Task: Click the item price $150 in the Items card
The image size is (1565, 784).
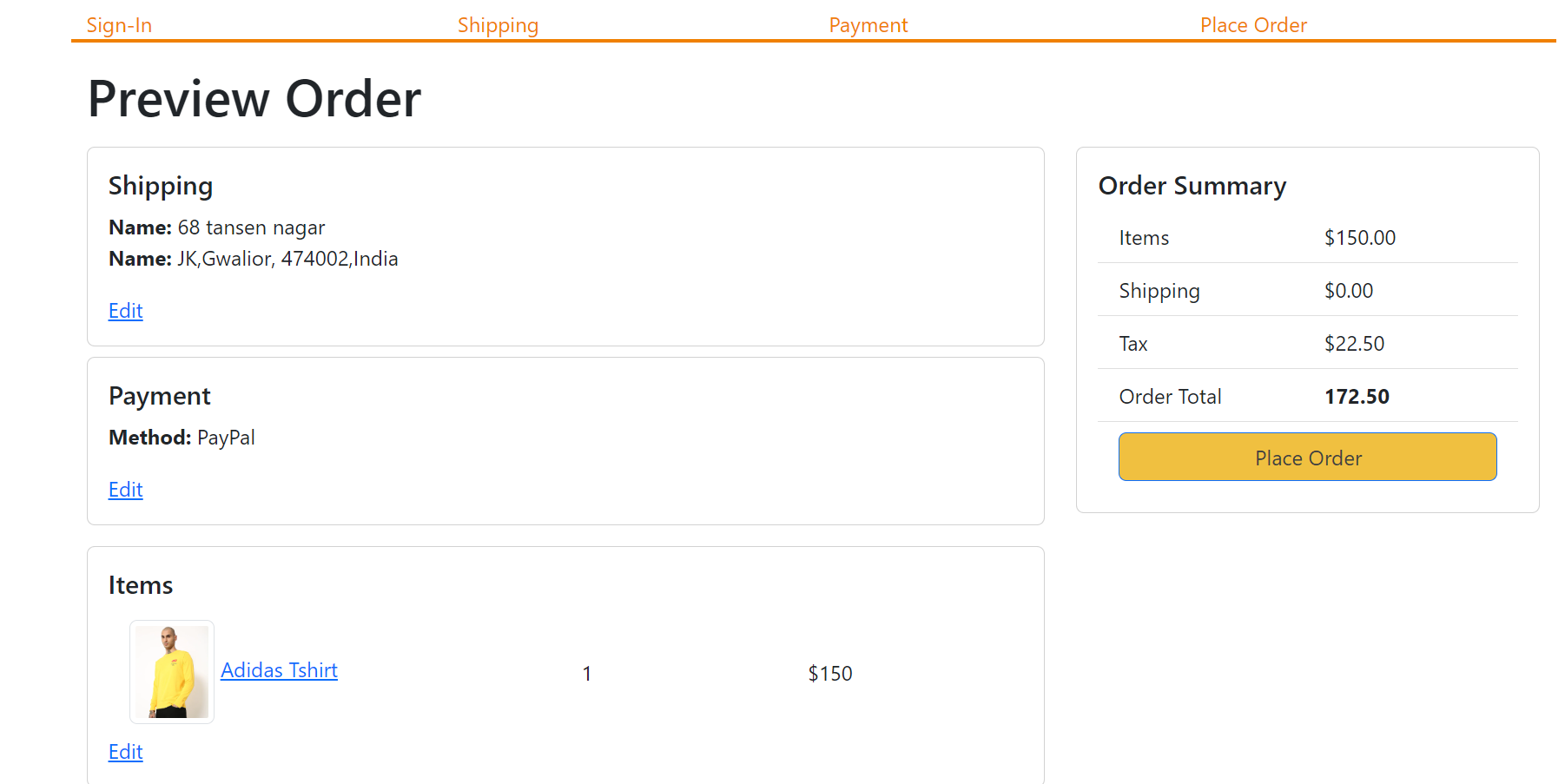Action: click(829, 672)
